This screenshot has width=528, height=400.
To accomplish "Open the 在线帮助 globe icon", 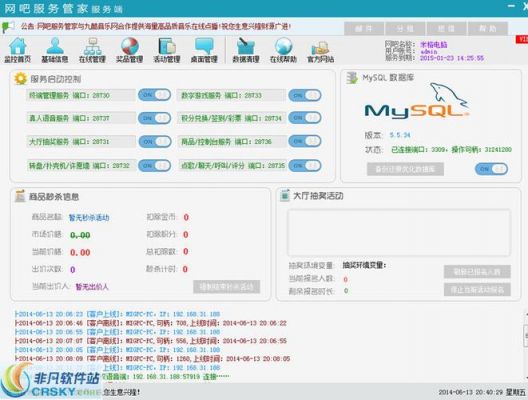I will click(283, 50).
